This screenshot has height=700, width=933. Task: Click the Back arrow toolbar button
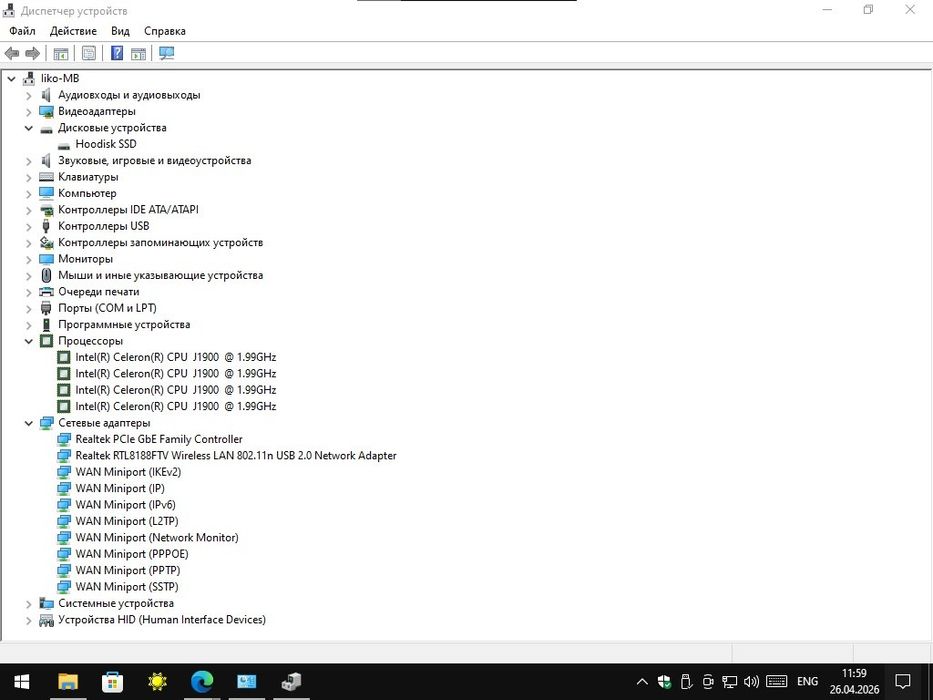pyautogui.click(x=12, y=54)
